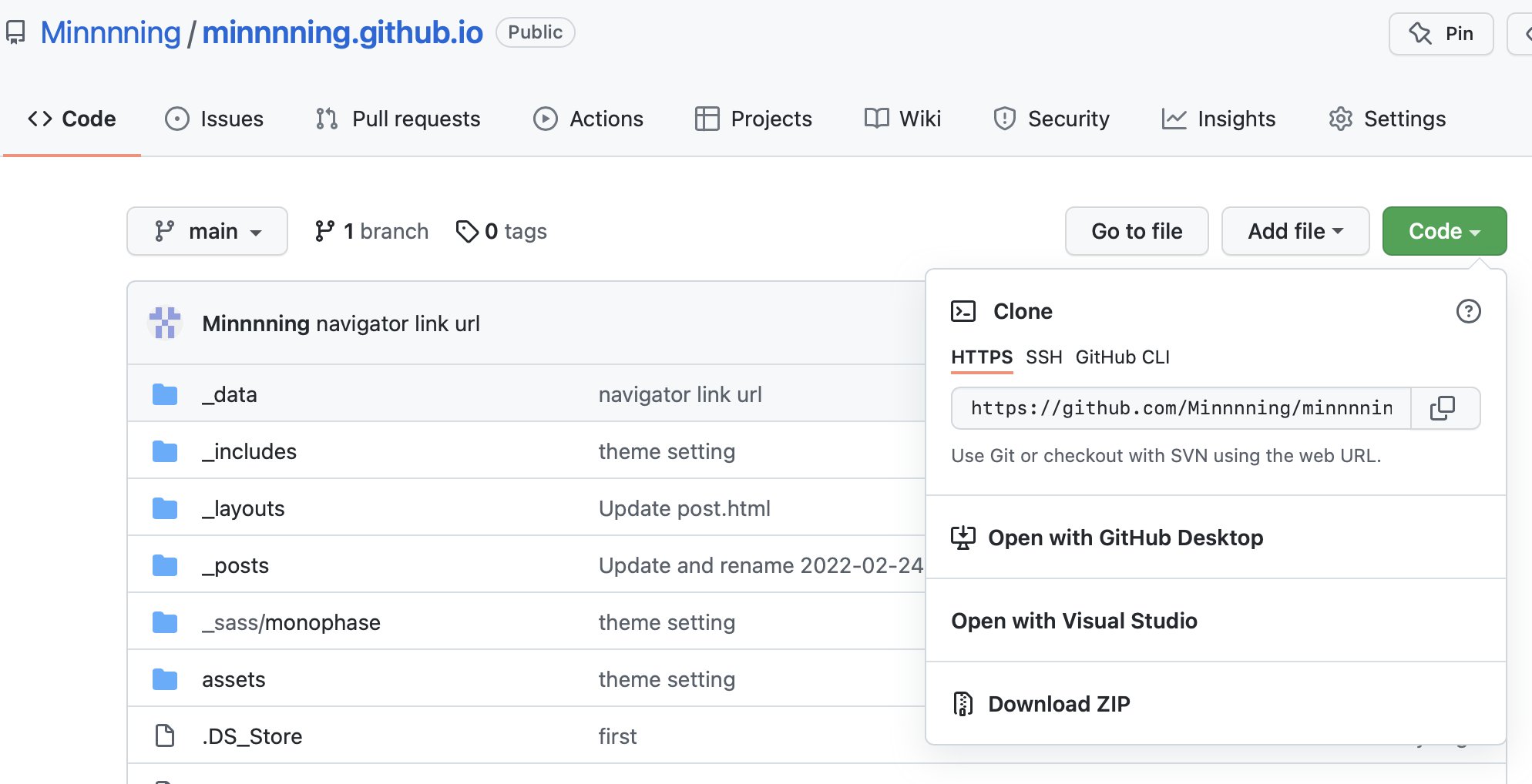This screenshot has height=784, width=1532.
Task: Click the folder icon for _sass/monophase
Action: click(165, 622)
